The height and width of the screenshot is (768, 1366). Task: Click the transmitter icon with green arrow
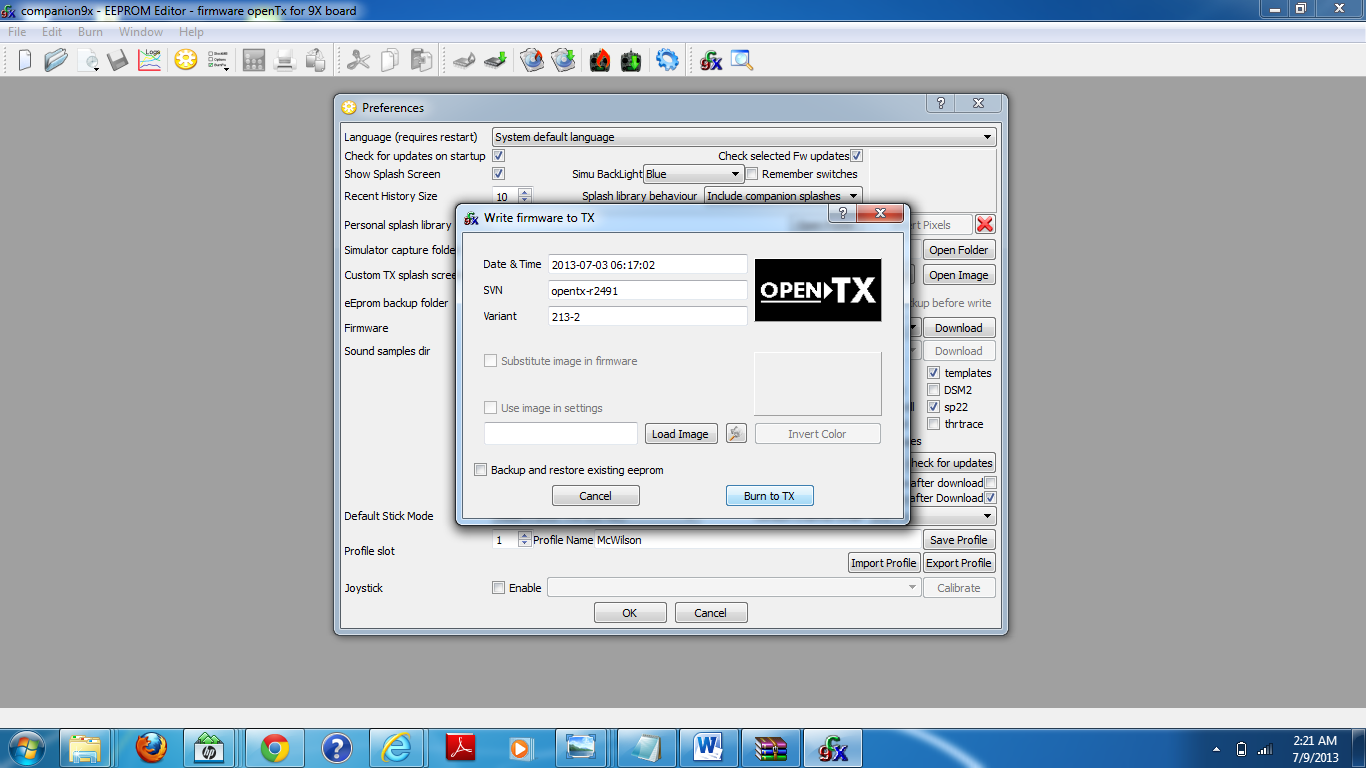[631, 60]
